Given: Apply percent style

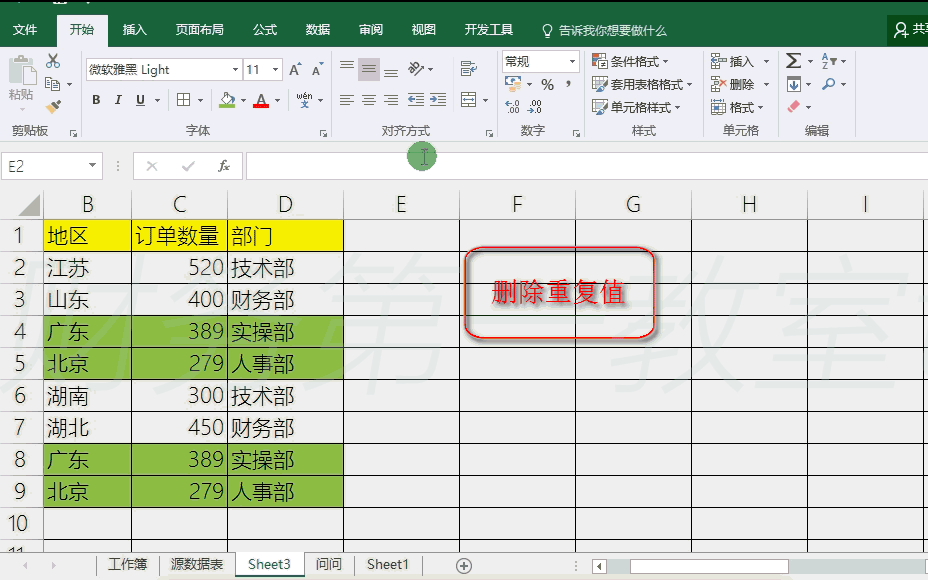Looking at the screenshot, I should tap(547, 85).
